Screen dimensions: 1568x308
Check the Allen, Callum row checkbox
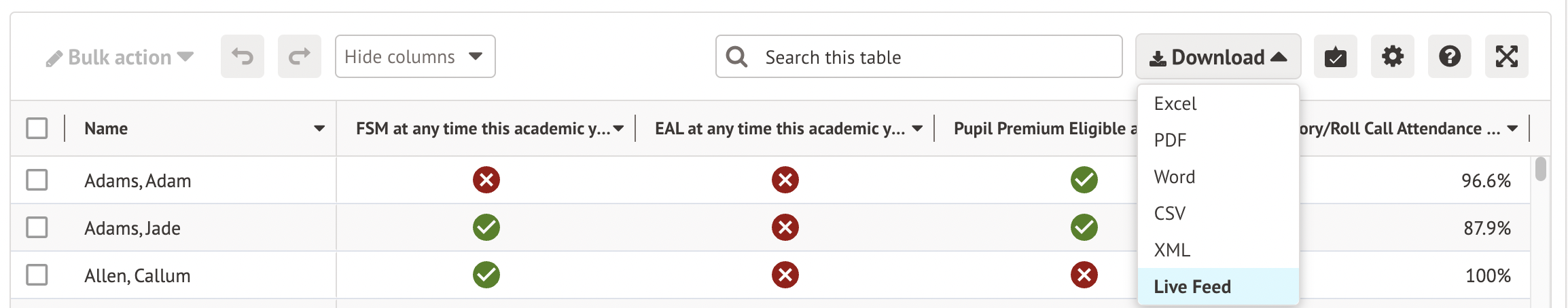tap(37, 275)
